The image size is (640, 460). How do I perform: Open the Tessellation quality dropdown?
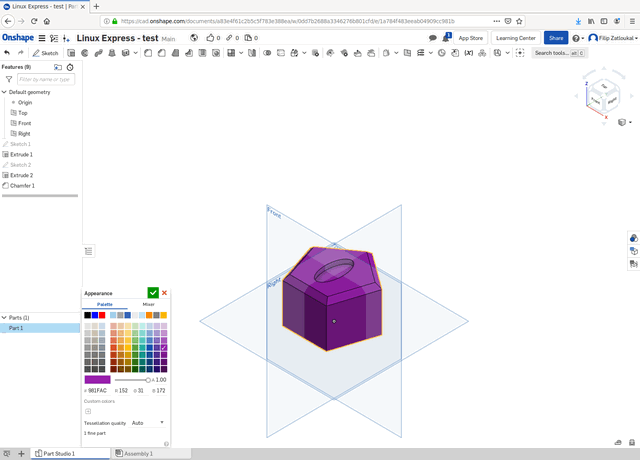(148, 423)
